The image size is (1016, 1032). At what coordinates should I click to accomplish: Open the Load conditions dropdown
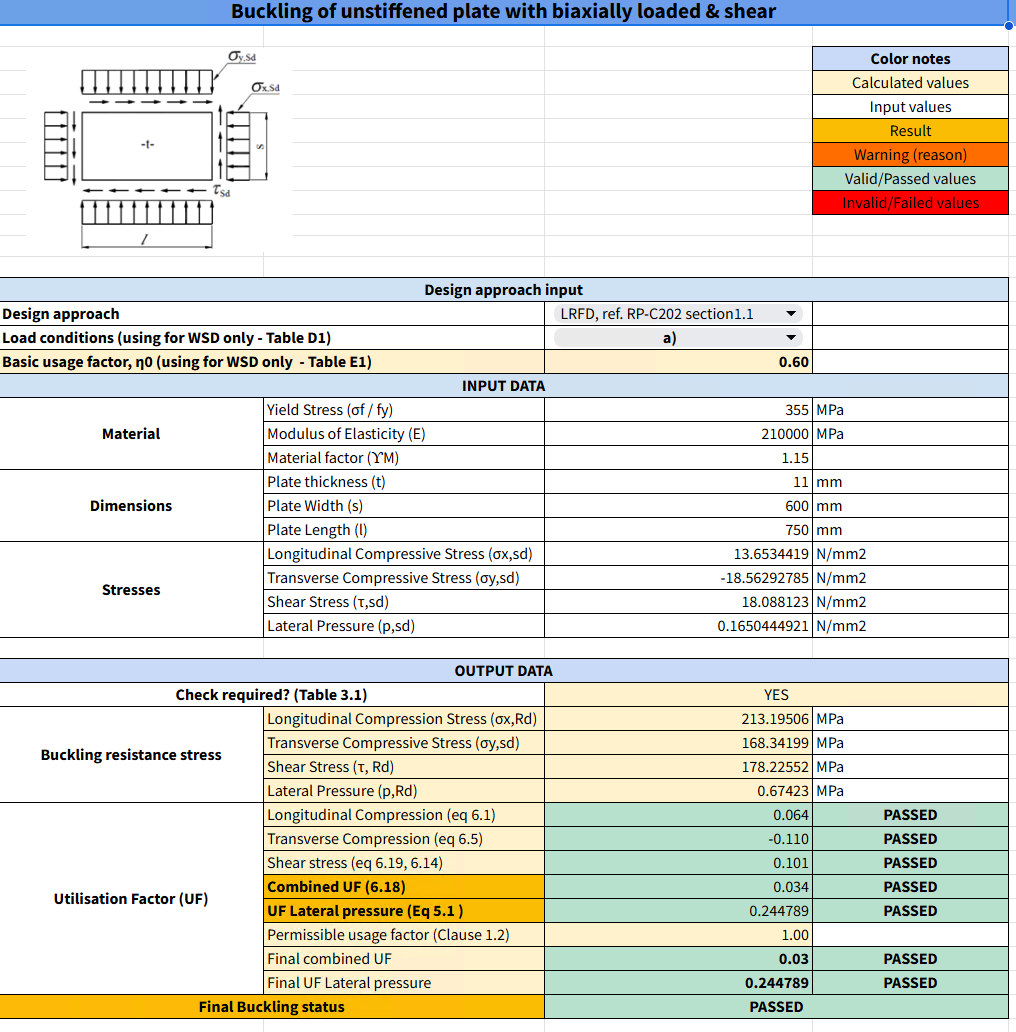click(x=676, y=338)
